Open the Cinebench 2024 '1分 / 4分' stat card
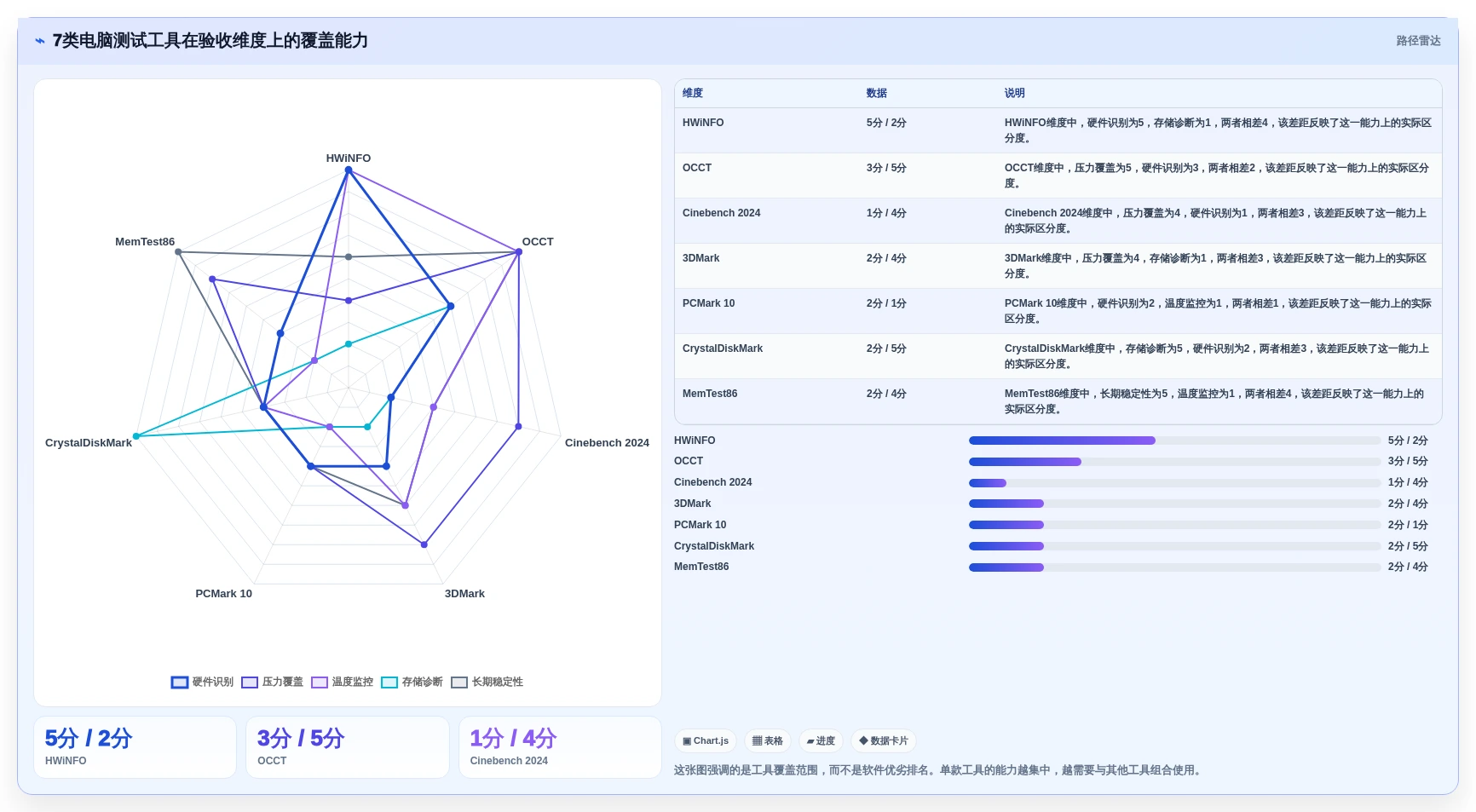The width and height of the screenshot is (1476, 812). tap(560, 747)
